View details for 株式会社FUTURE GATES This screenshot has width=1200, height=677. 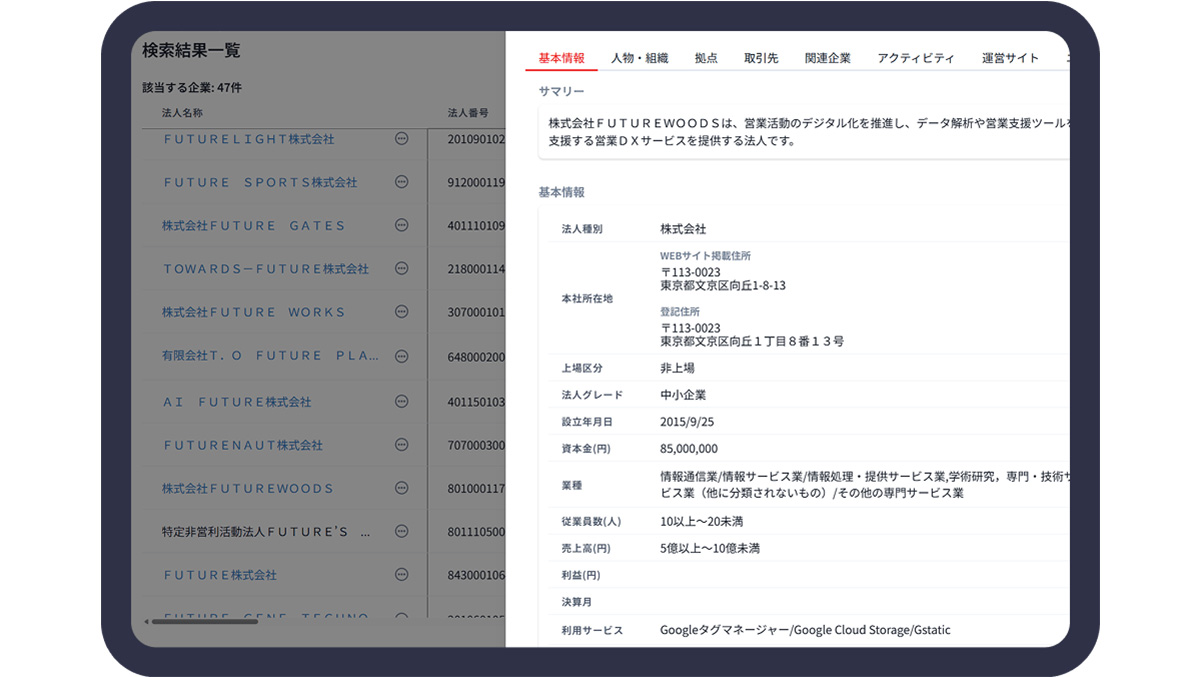click(x=255, y=225)
